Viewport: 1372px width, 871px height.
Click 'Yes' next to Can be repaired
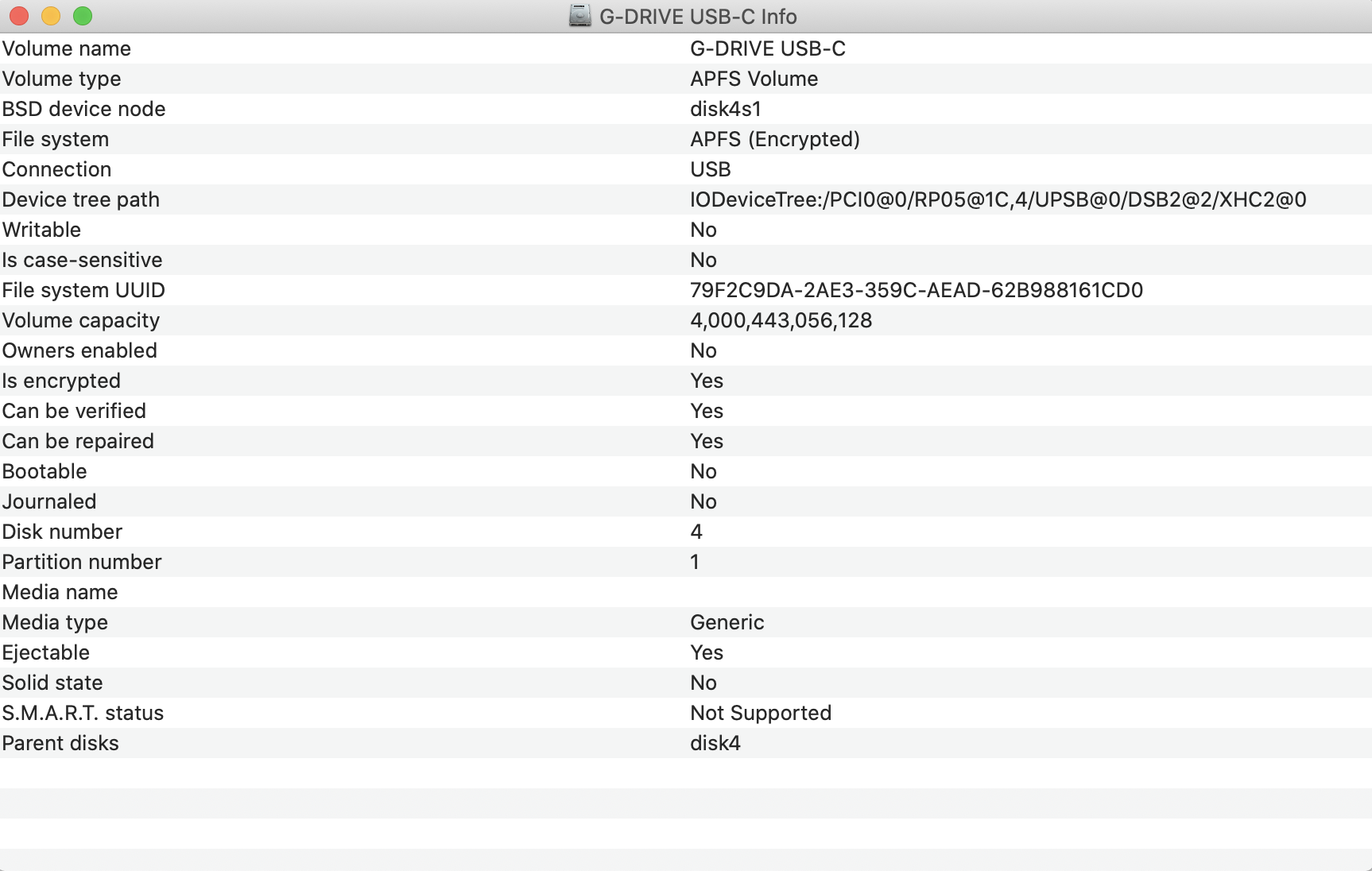707,441
